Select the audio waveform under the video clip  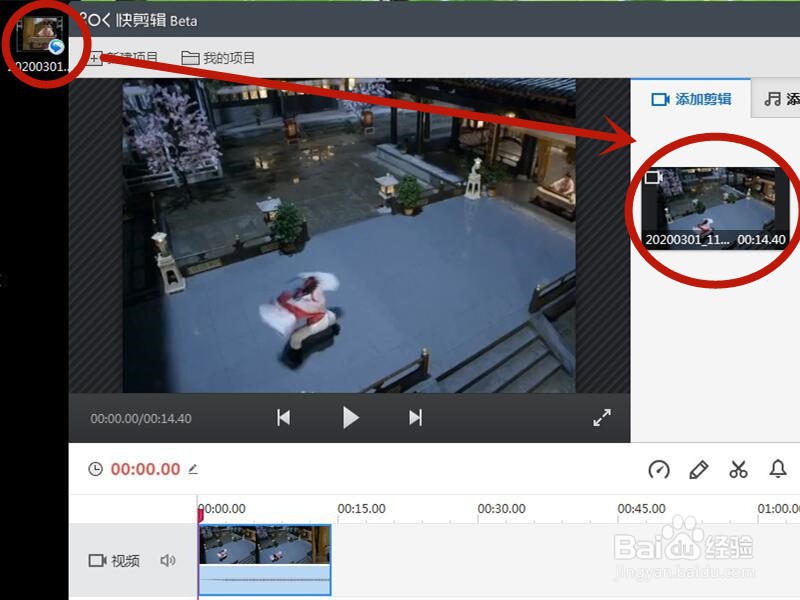point(265,580)
